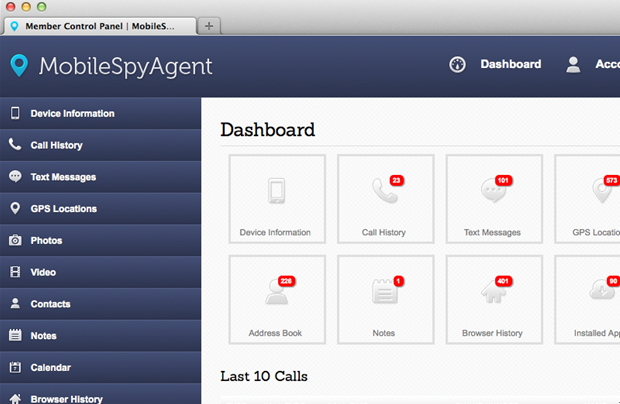Click the Text Messages bubble icon in sidebar

(15, 176)
